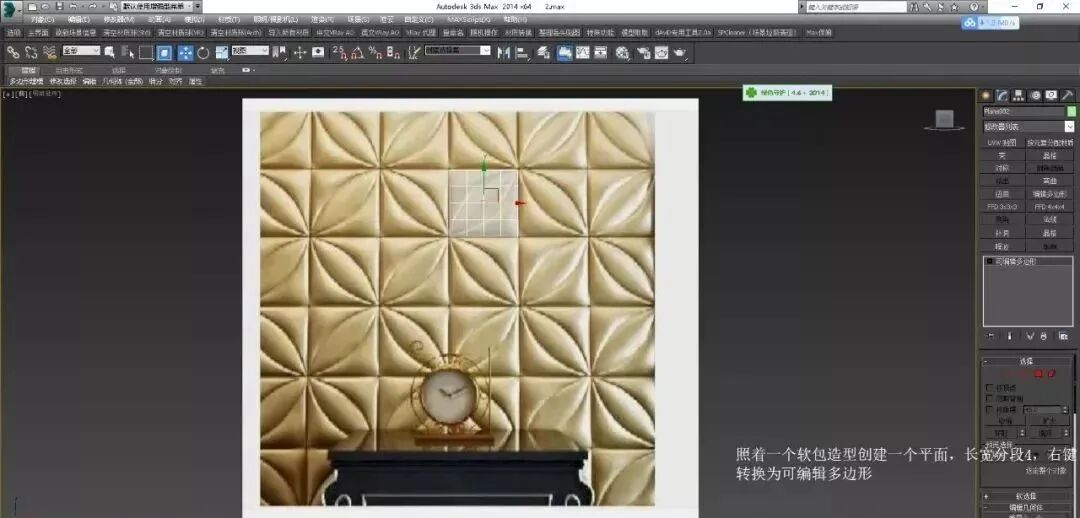The image size is (1080, 518).
Task: Open the 帮助(H) menu
Action: click(514, 19)
